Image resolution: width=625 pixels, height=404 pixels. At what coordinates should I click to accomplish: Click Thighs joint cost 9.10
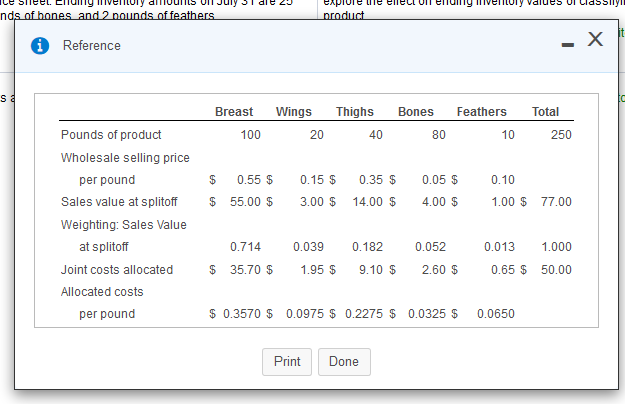coord(371,270)
